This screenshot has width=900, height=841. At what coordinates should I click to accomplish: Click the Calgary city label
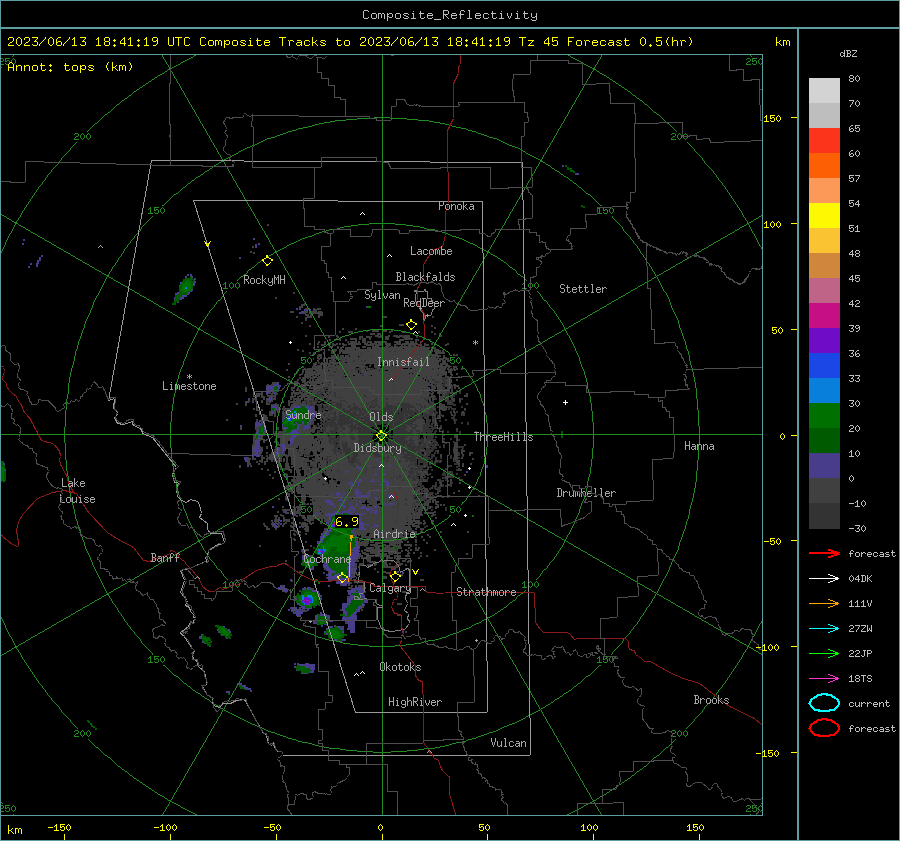point(390,588)
